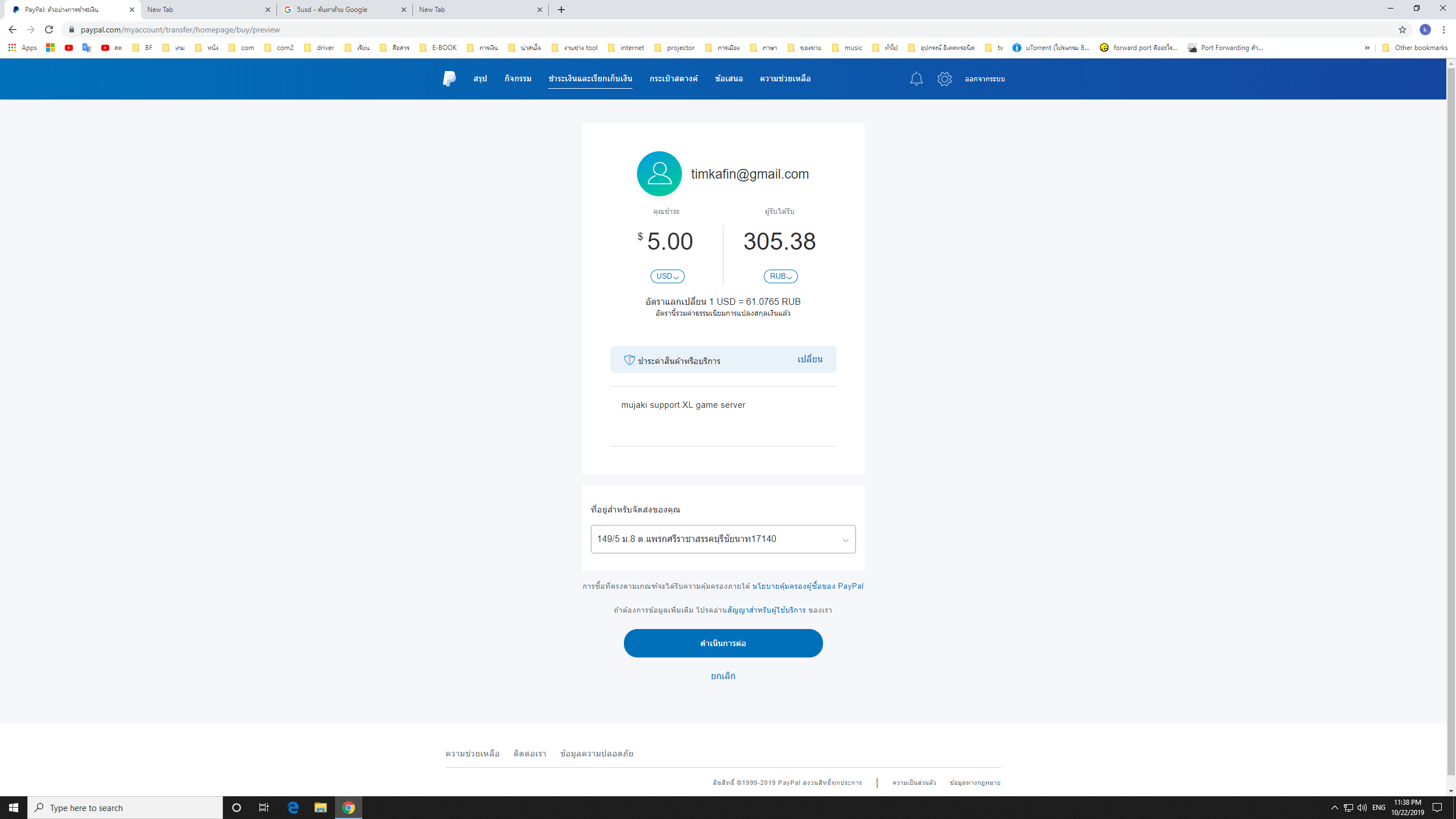
Task: Reload the page in the browser
Action: point(49,30)
